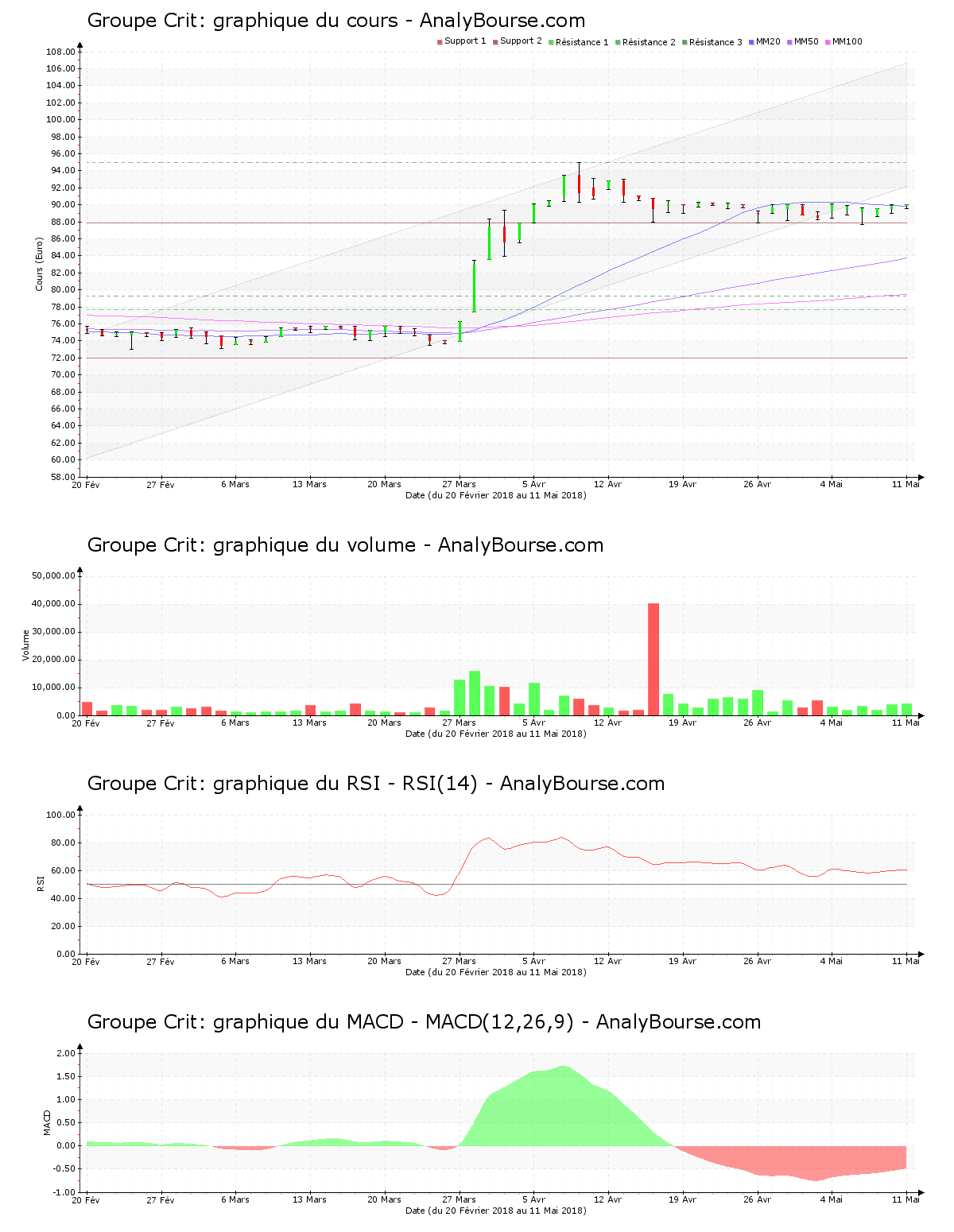The height and width of the screenshot is (1232, 954).
Task: Click the 'graphique du MACD - MACD(12,26,9)' title
Action: pyautogui.click(x=424, y=1022)
